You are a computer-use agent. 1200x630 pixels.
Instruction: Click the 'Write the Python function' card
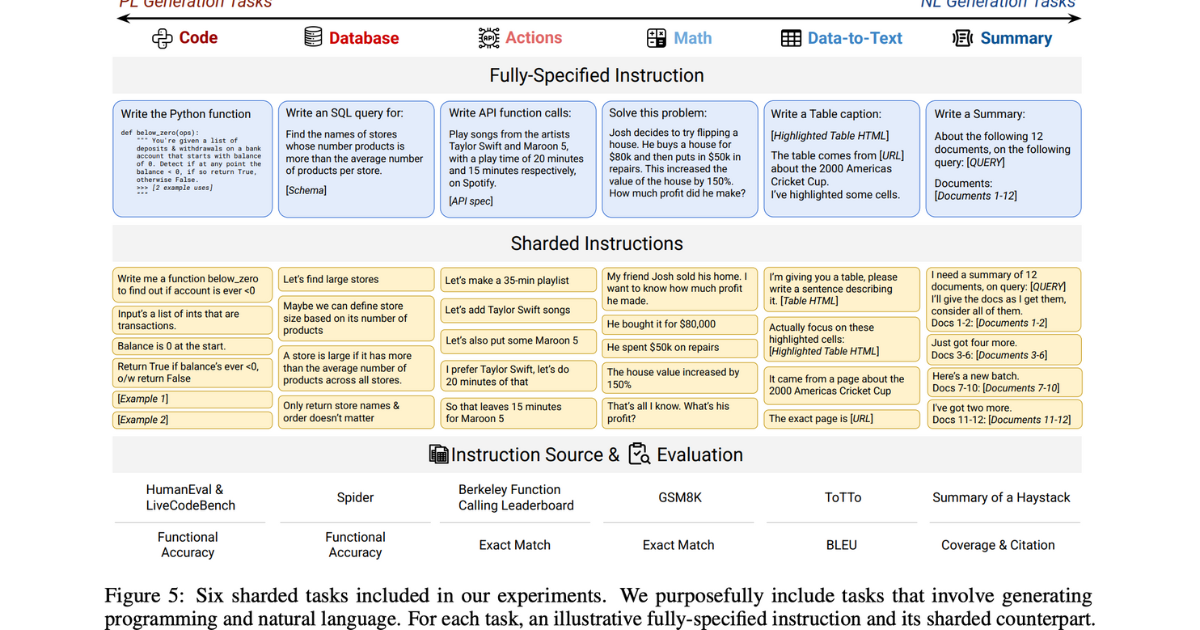pyautogui.click(x=192, y=158)
